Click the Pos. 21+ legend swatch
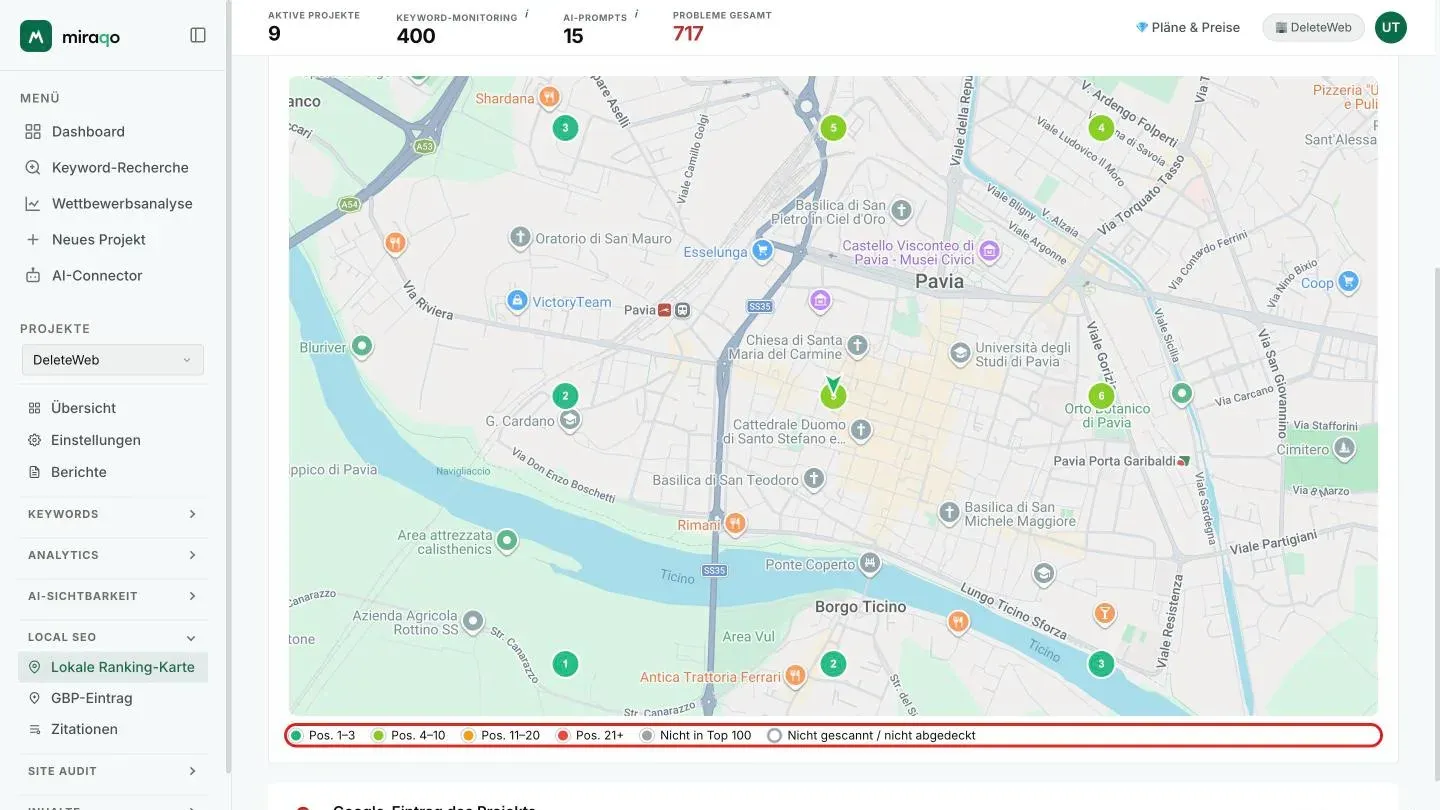The height and width of the screenshot is (810, 1440). click(x=563, y=736)
